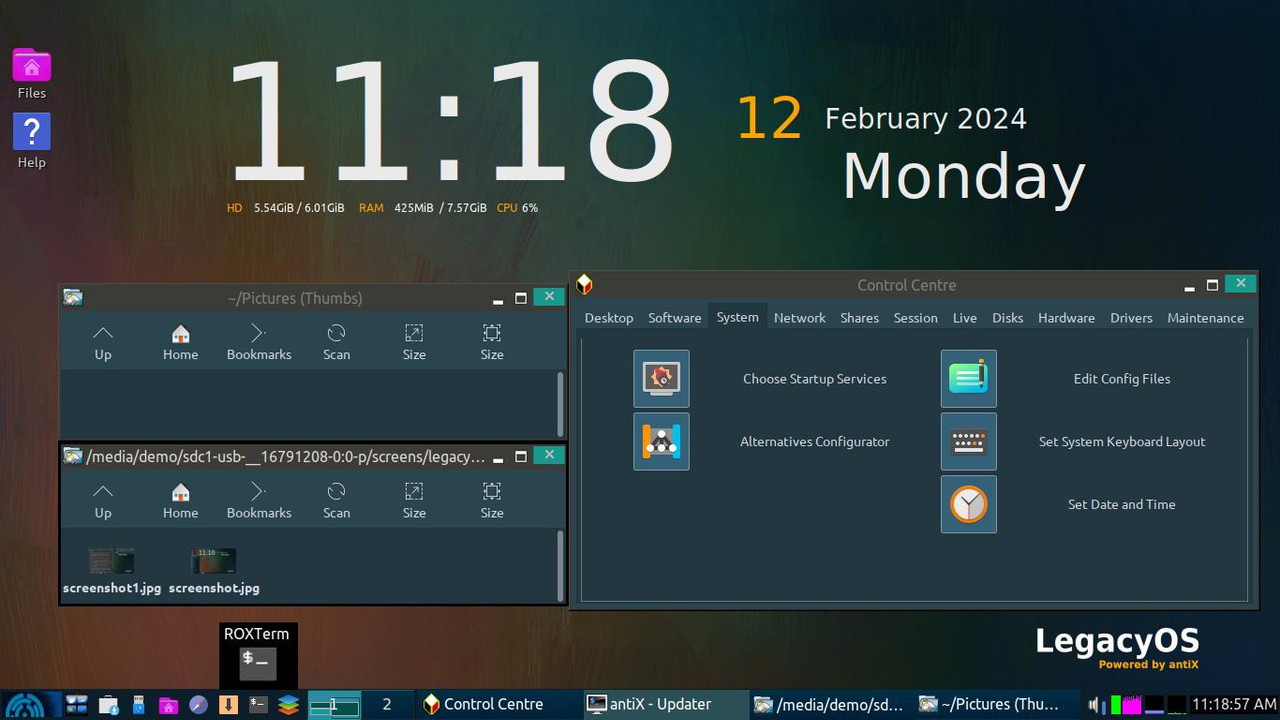Rescan directory in the ~/Pictures window
This screenshot has width=1280, height=720.
pyautogui.click(x=337, y=341)
